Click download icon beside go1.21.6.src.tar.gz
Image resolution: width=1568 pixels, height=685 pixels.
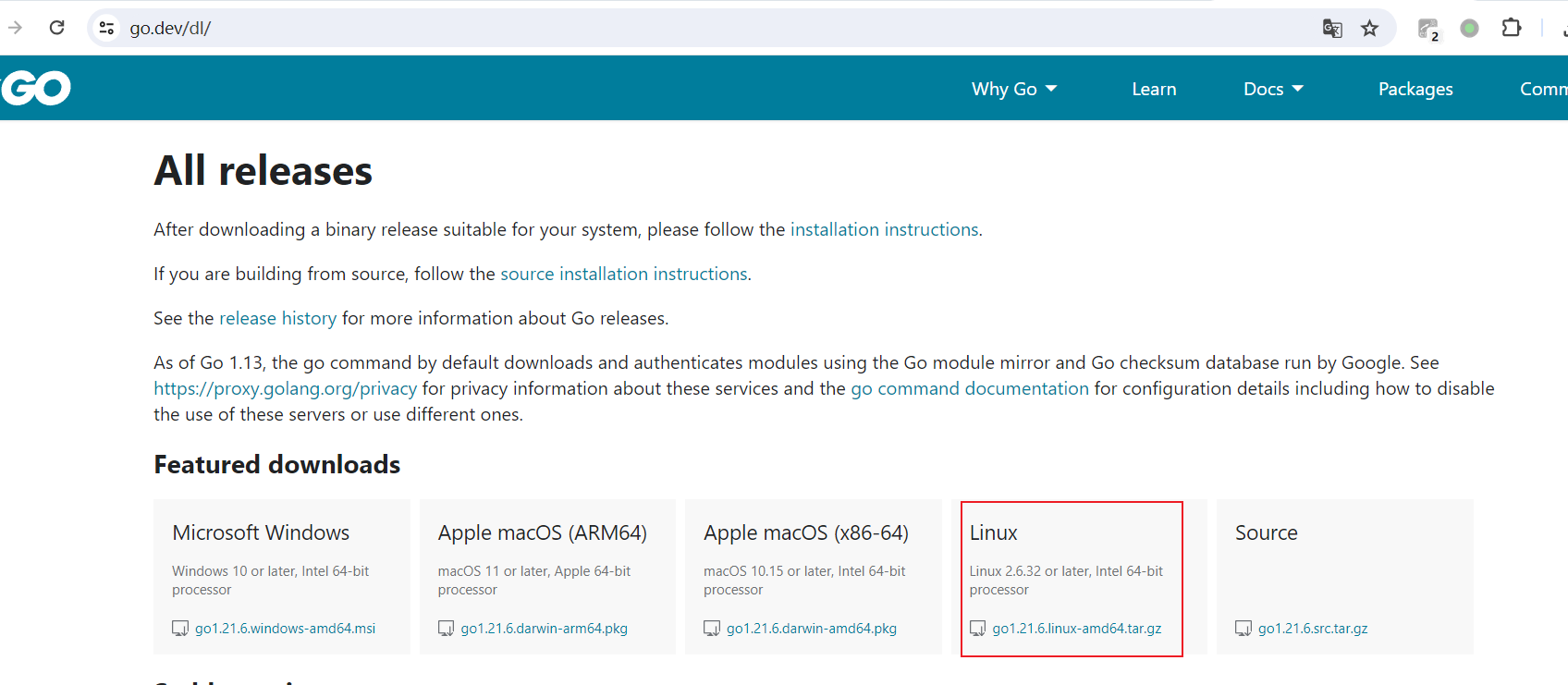1243,629
